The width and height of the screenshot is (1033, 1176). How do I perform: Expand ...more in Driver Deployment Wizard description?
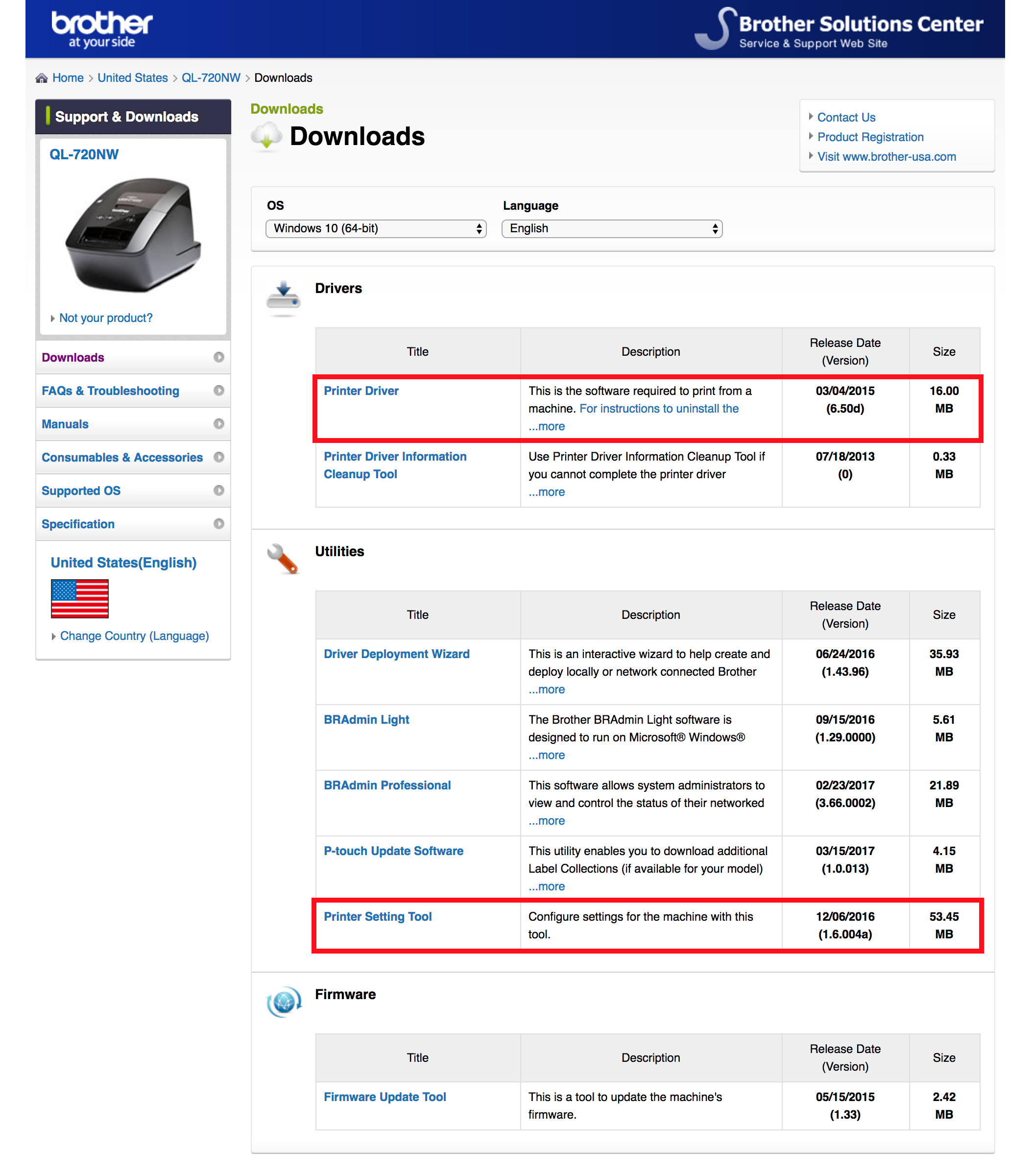pos(547,689)
